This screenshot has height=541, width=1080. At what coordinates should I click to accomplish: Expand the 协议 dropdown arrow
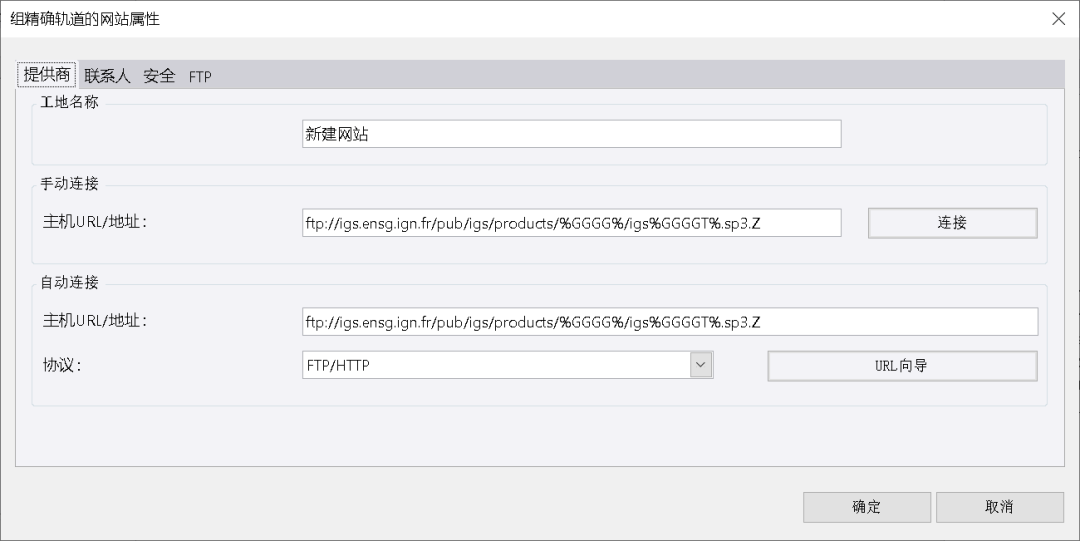701,366
